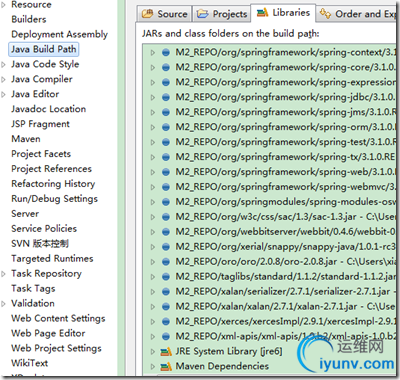Open the SVN 版本控制 page
The width and height of the screenshot is (400, 380).
(x=40, y=244)
